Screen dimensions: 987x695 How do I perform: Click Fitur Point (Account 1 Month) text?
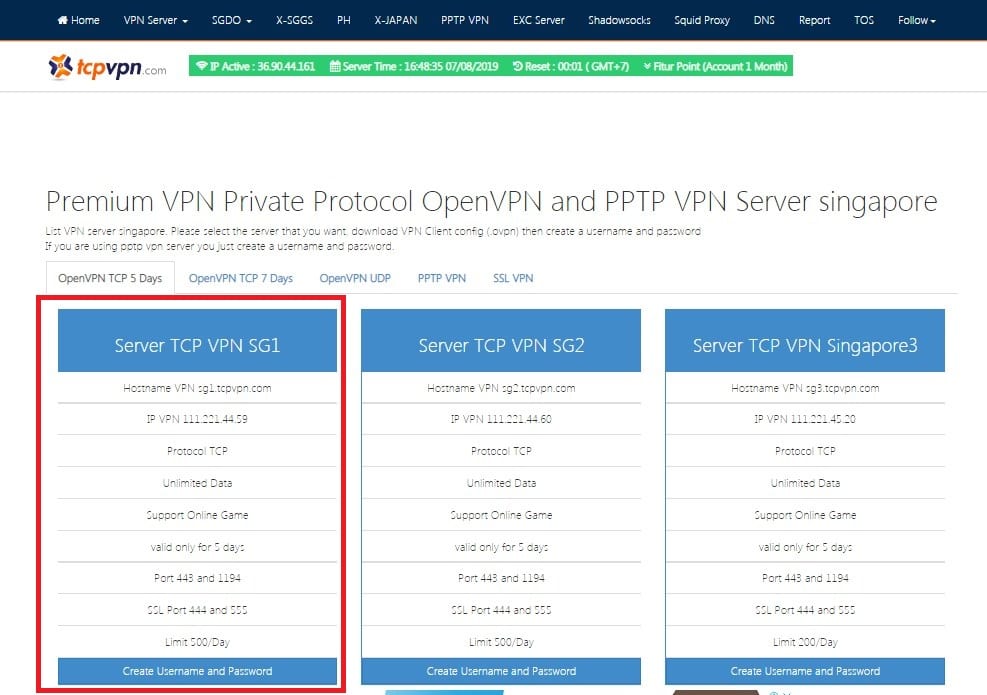pos(720,66)
